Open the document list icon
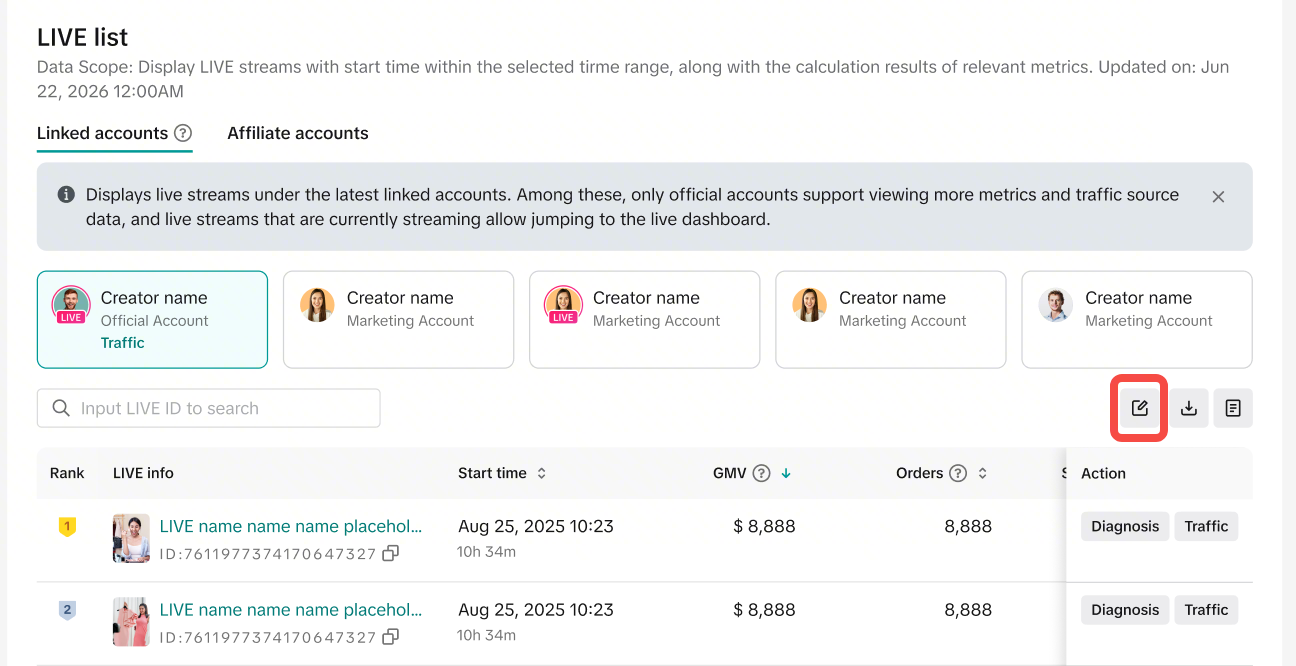This screenshot has width=1296, height=666. click(1233, 408)
